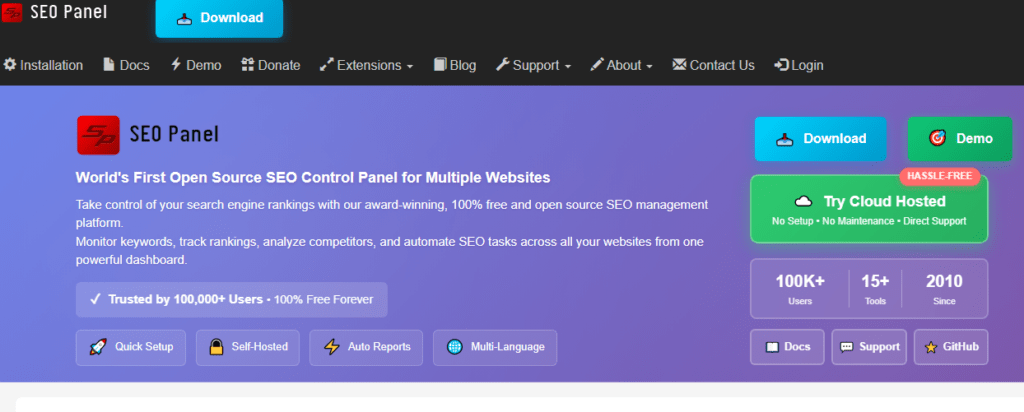This screenshot has height=412, width=1024.
Task: Open the Donate menu item
Action: [x=270, y=65]
